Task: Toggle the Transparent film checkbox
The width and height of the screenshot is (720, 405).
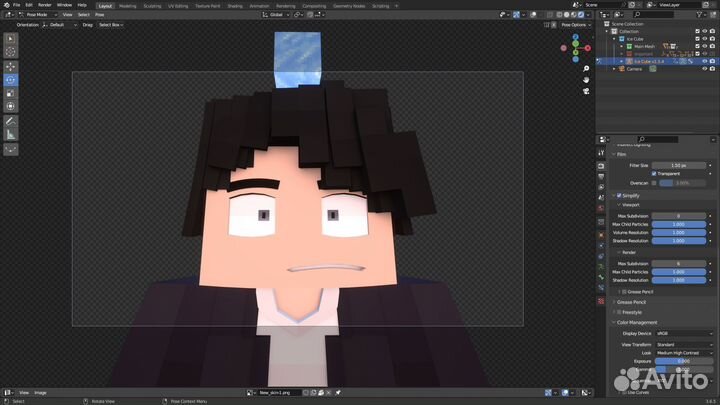Action: 654,174
